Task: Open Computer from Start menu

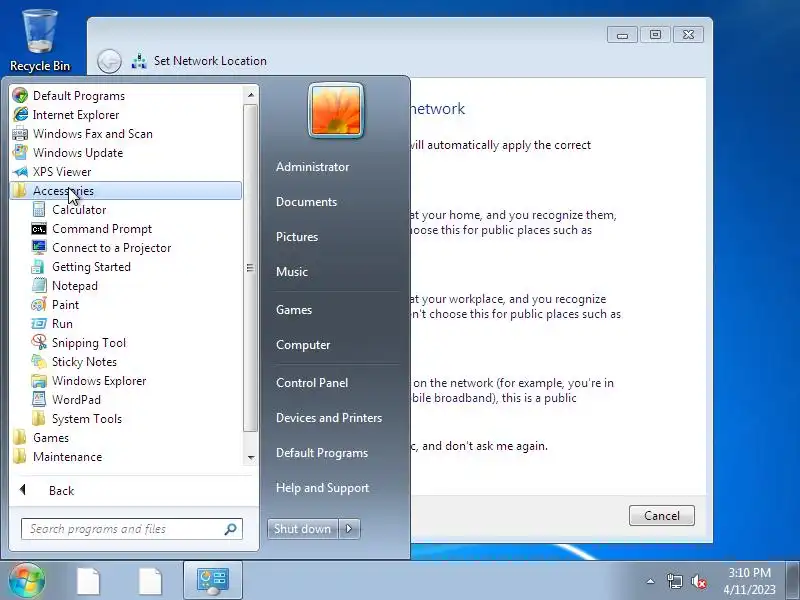Action: 303,345
